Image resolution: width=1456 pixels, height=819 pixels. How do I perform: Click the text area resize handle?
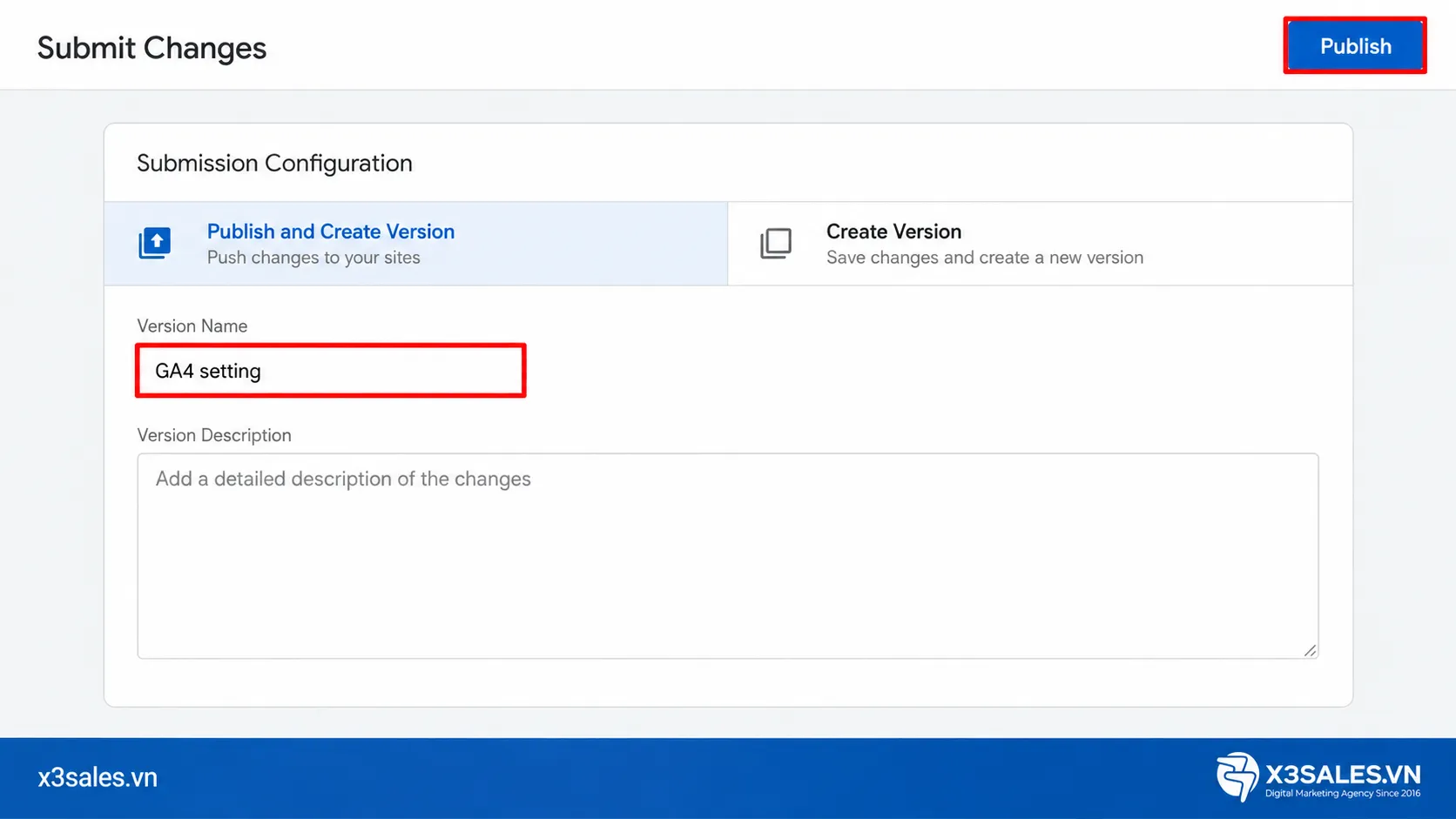(x=1310, y=650)
